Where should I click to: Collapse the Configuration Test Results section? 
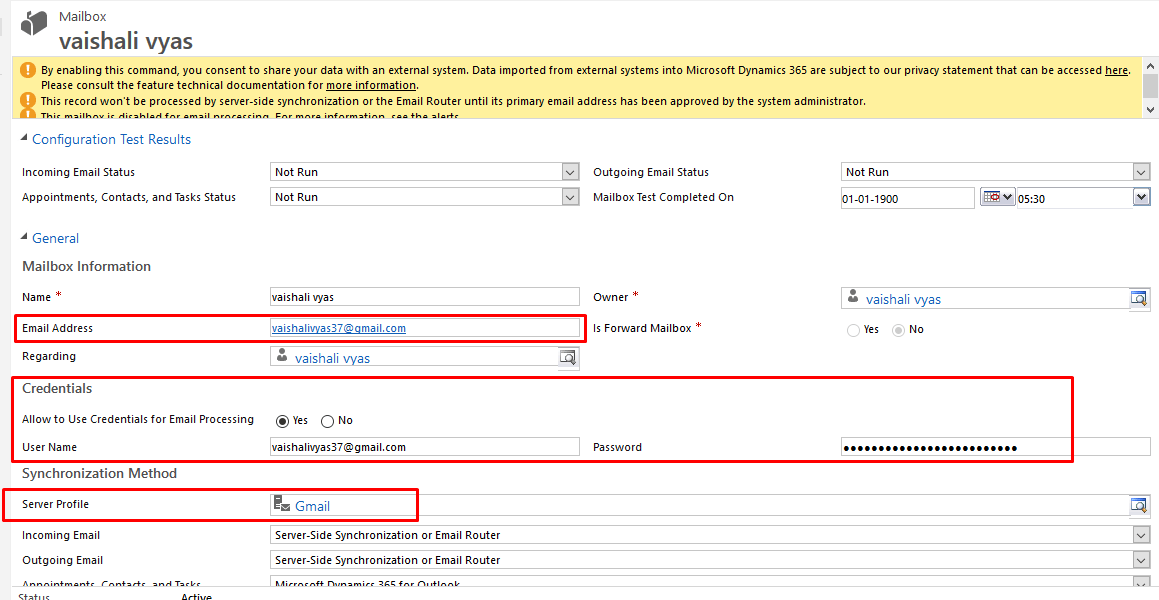click(x=25, y=140)
